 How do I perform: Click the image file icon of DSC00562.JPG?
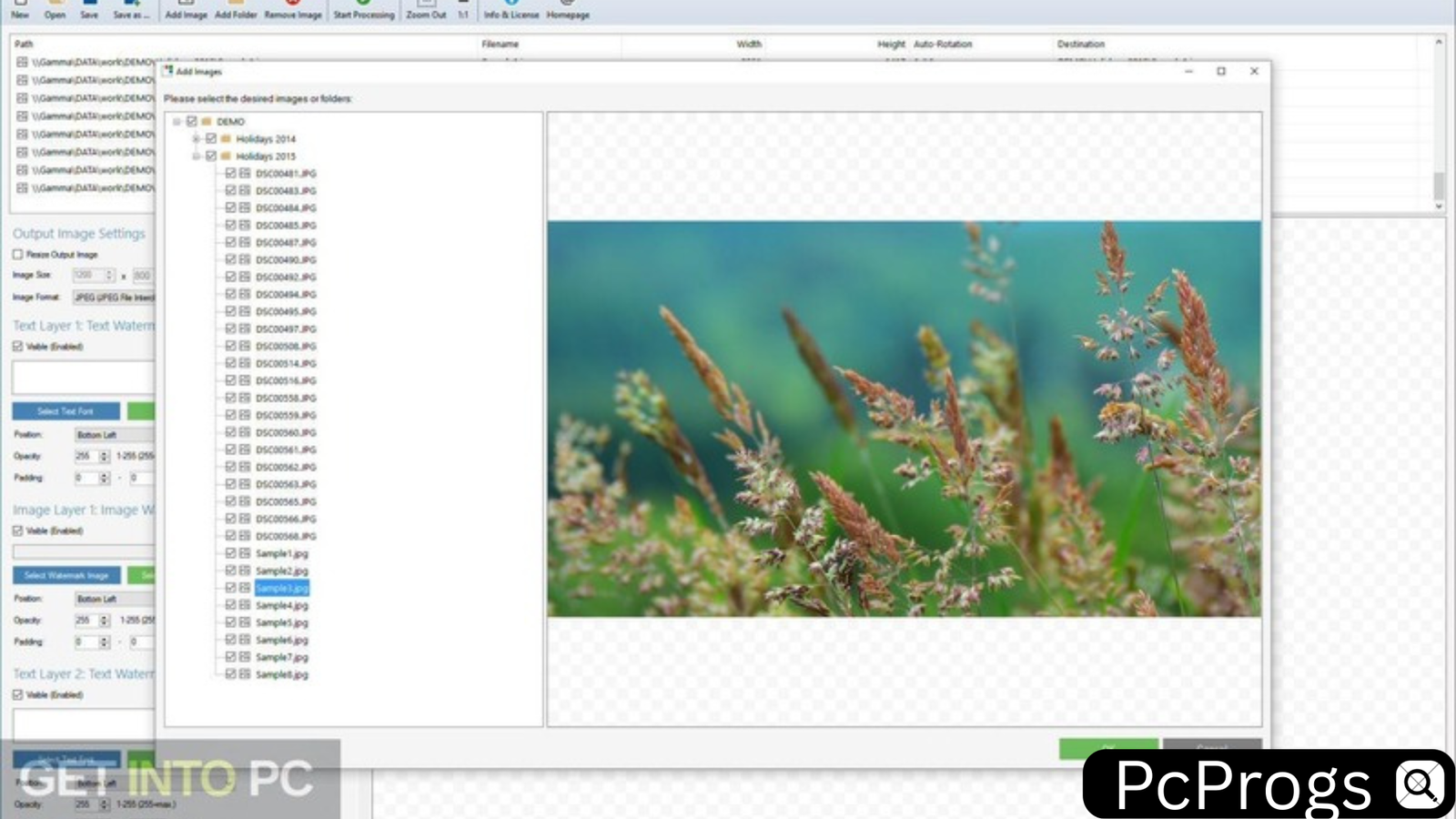[245, 467]
